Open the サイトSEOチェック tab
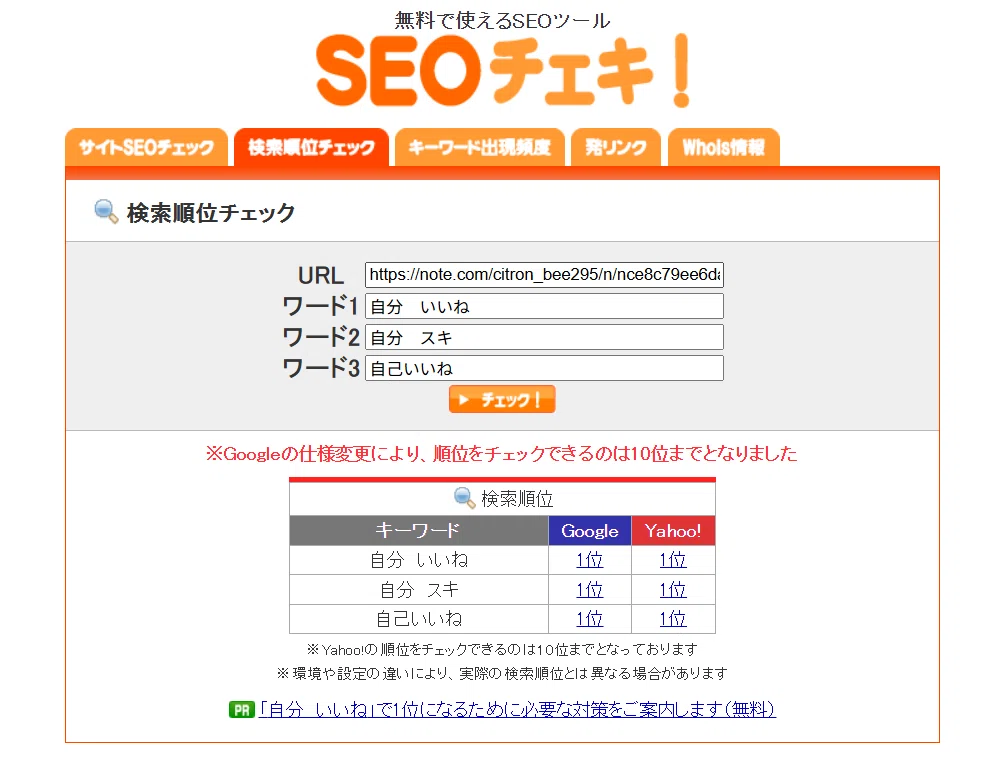The image size is (1005, 760). 146,147
